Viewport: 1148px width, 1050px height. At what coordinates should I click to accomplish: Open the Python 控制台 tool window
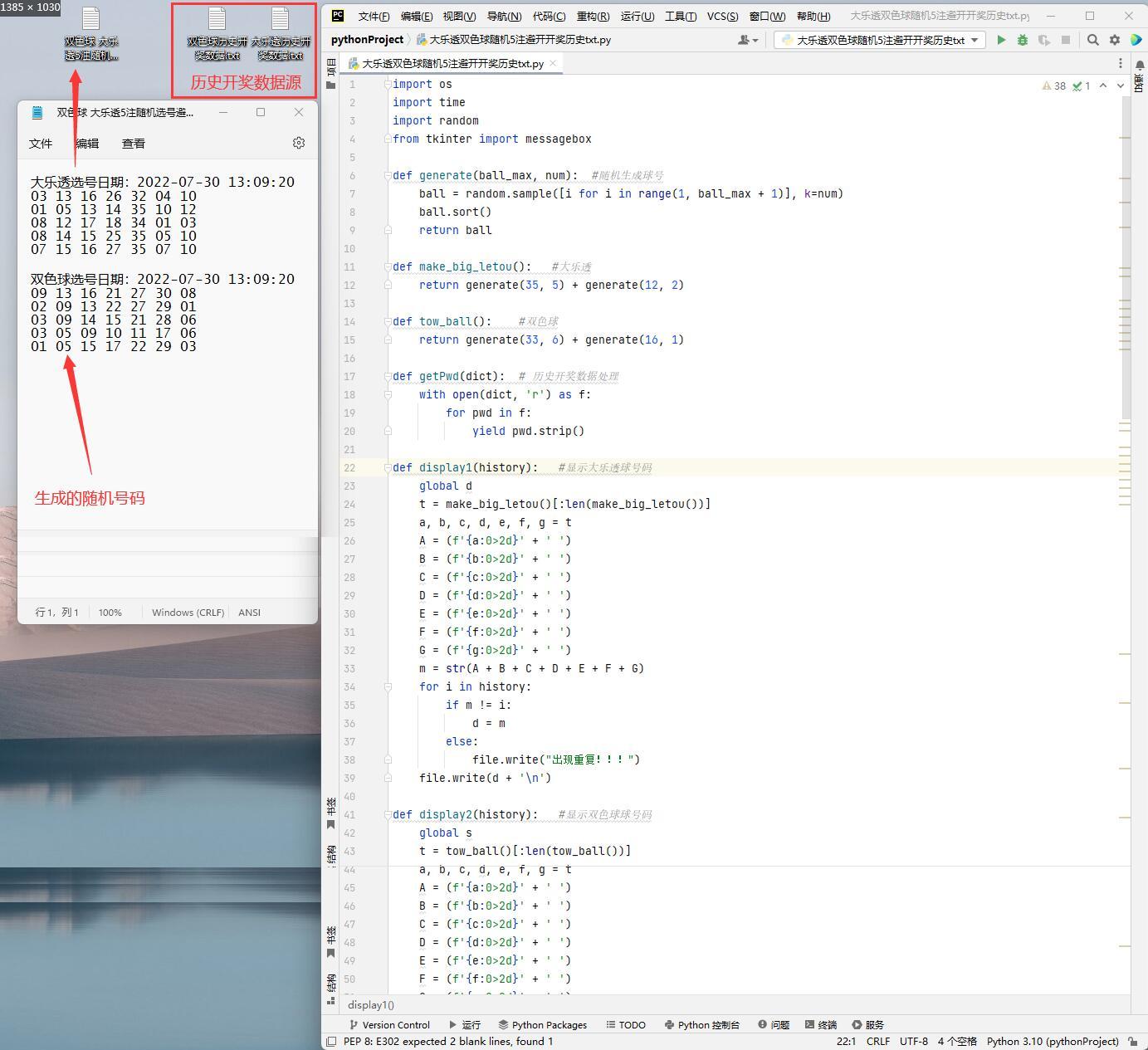pyautogui.click(x=702, y=1024)
